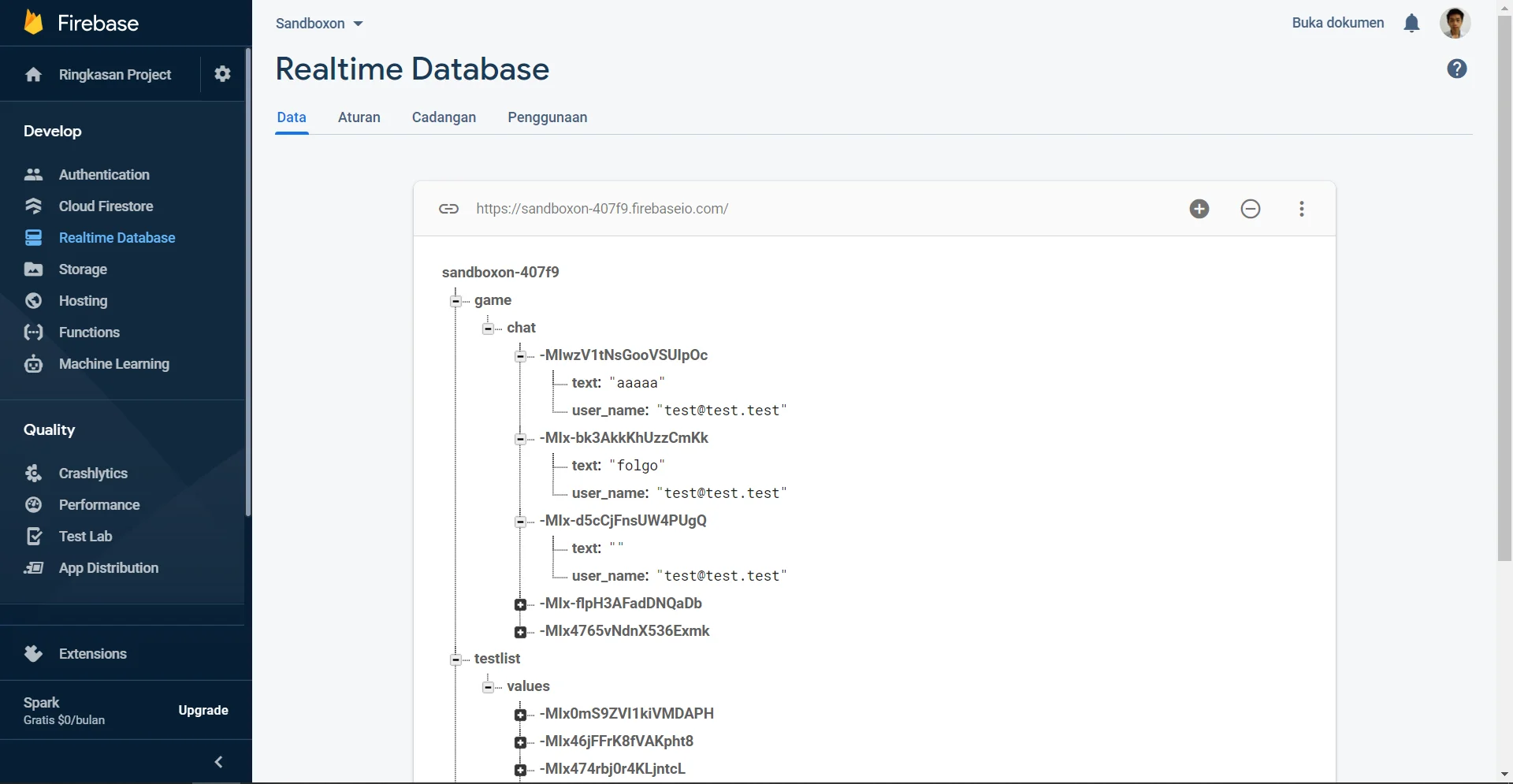Open the Machine Learning menu label
This screenshot has height=784, width=1513.
pyautogui.click(x=114, y=363)
